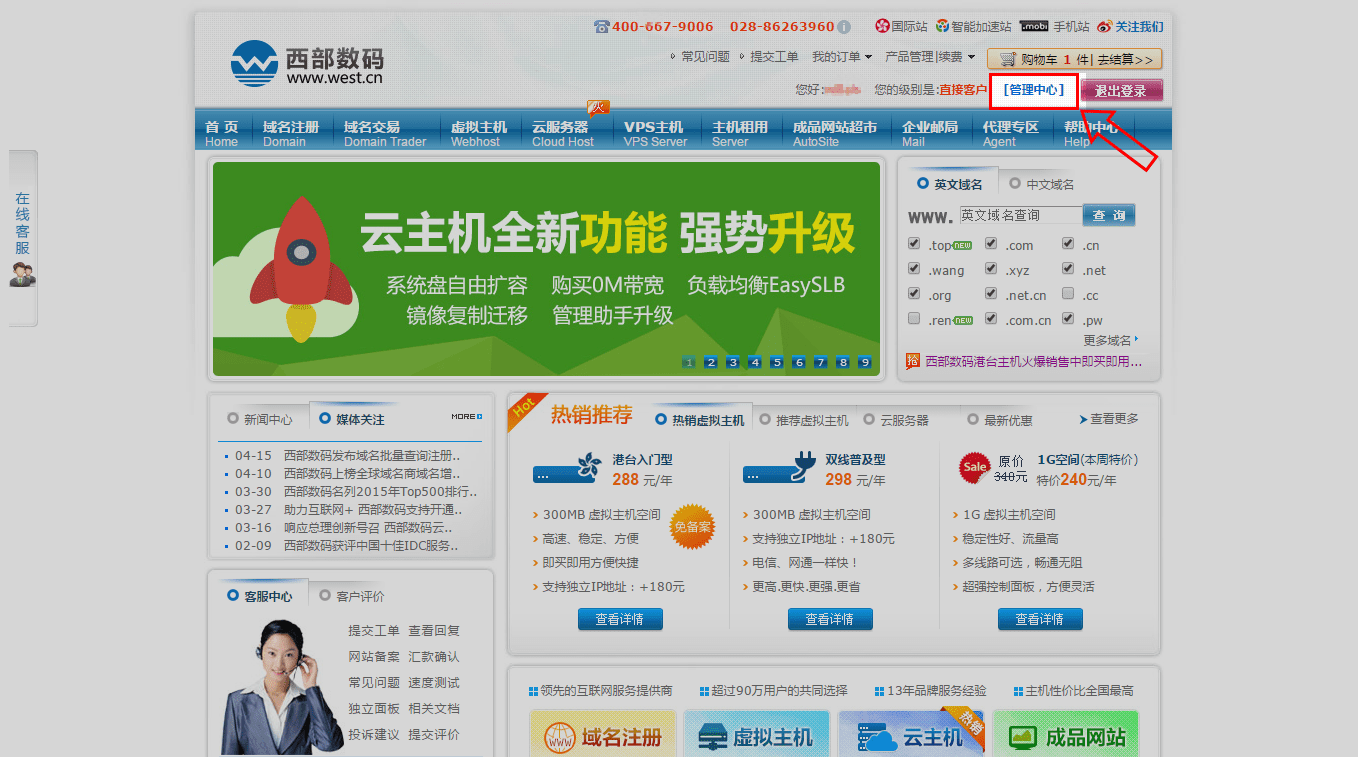Enable the .cc domain checkbox

(x=1068, y=294)
